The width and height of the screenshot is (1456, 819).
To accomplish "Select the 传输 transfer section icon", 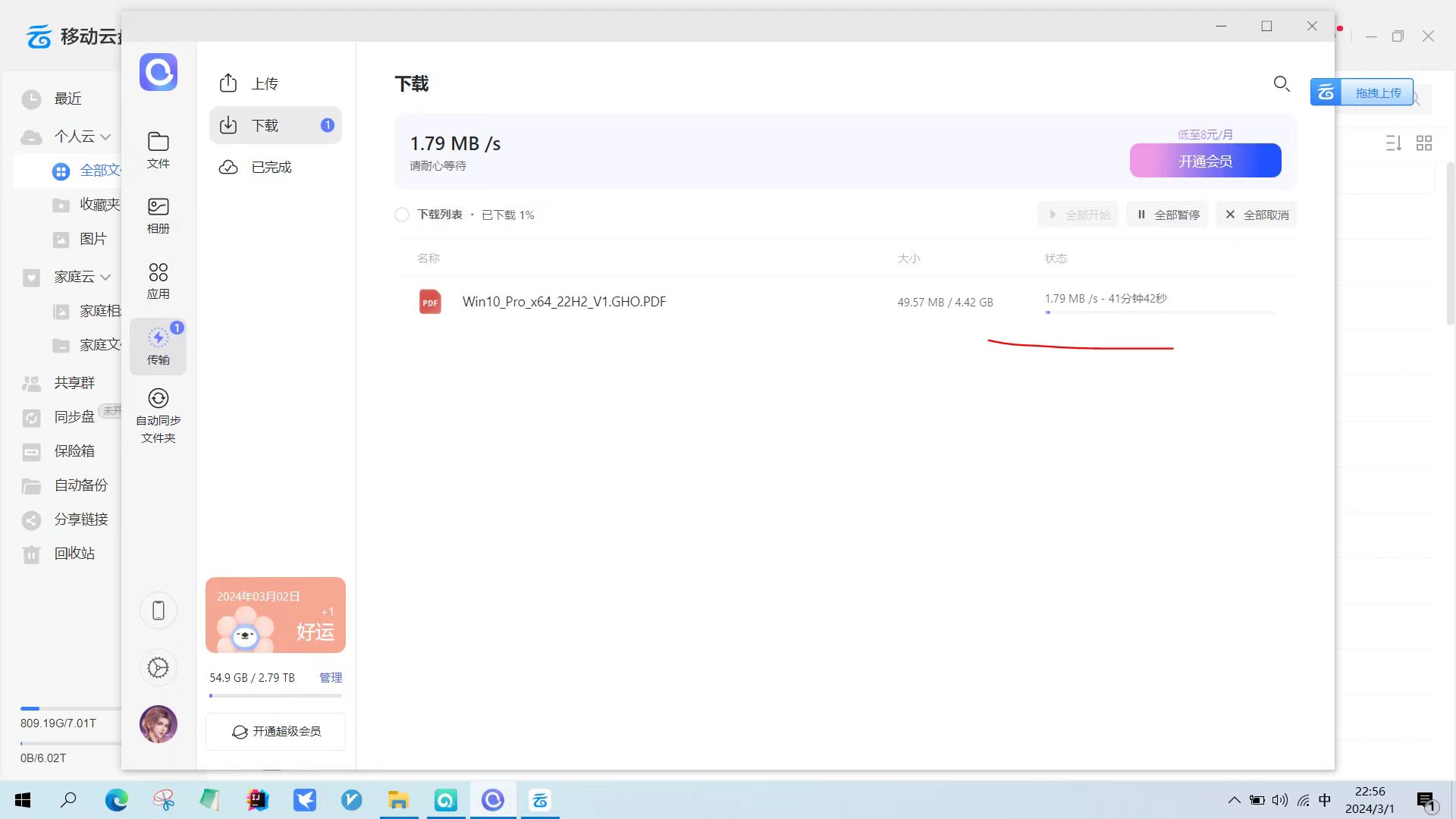I will click(x=158, y=347).
